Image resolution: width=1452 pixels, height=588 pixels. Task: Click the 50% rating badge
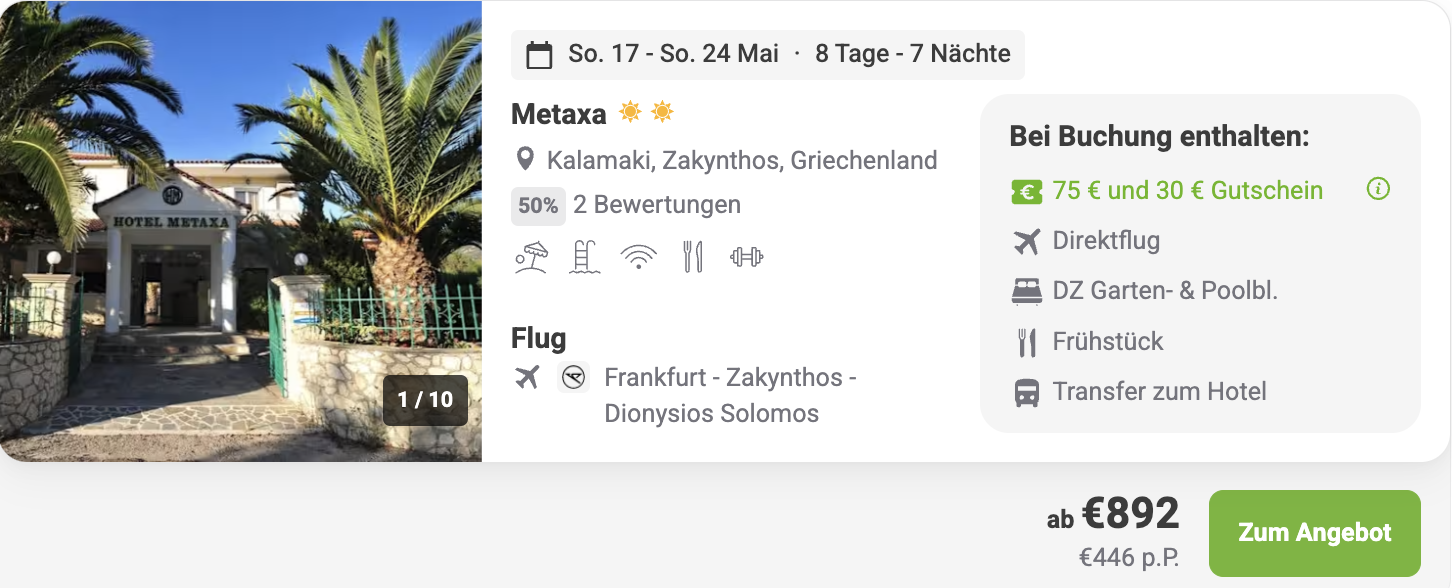click(538, 206)
